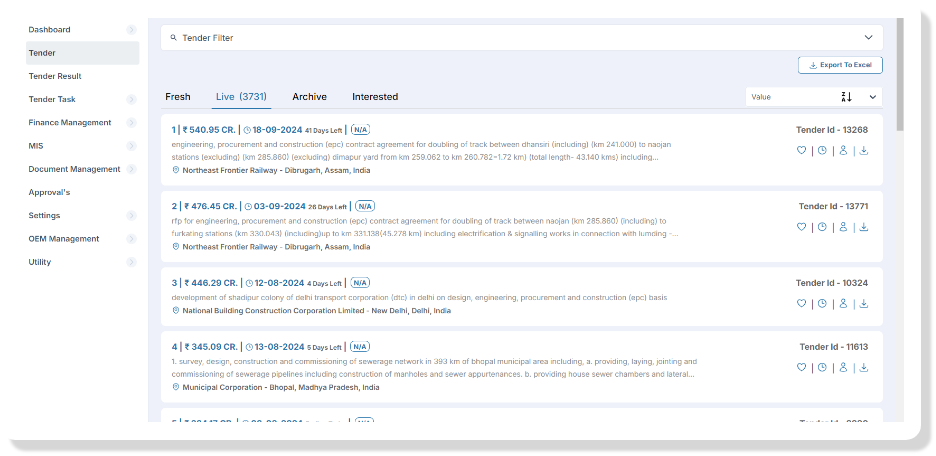936x456 pixels.
Task: Click clock icon for Tender Id 10324
Action: click(822, 303)
